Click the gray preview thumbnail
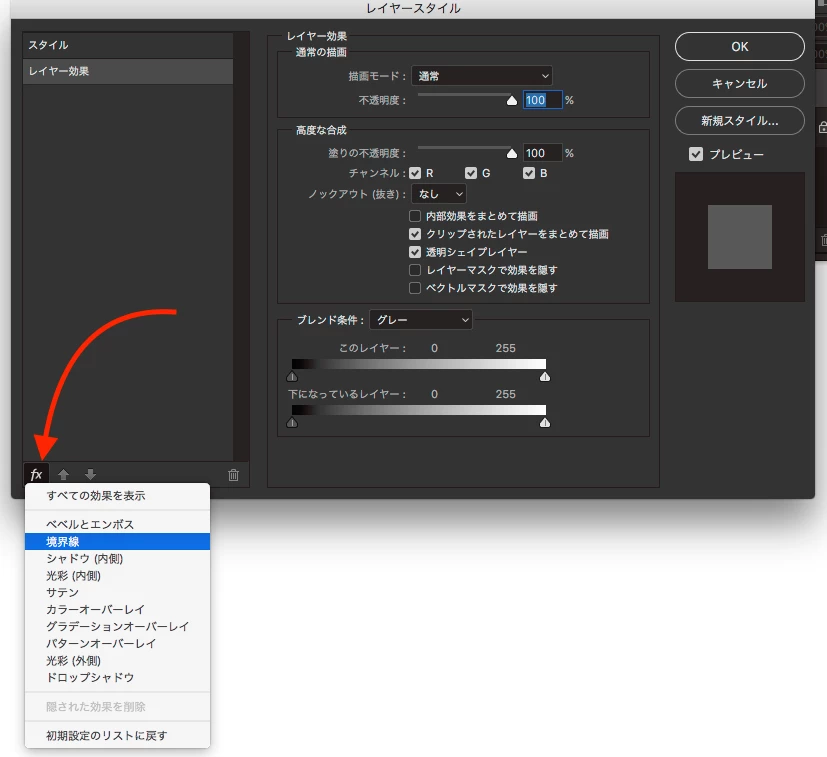827x757 pixels. pyautogui.click(x=739, y=237)
